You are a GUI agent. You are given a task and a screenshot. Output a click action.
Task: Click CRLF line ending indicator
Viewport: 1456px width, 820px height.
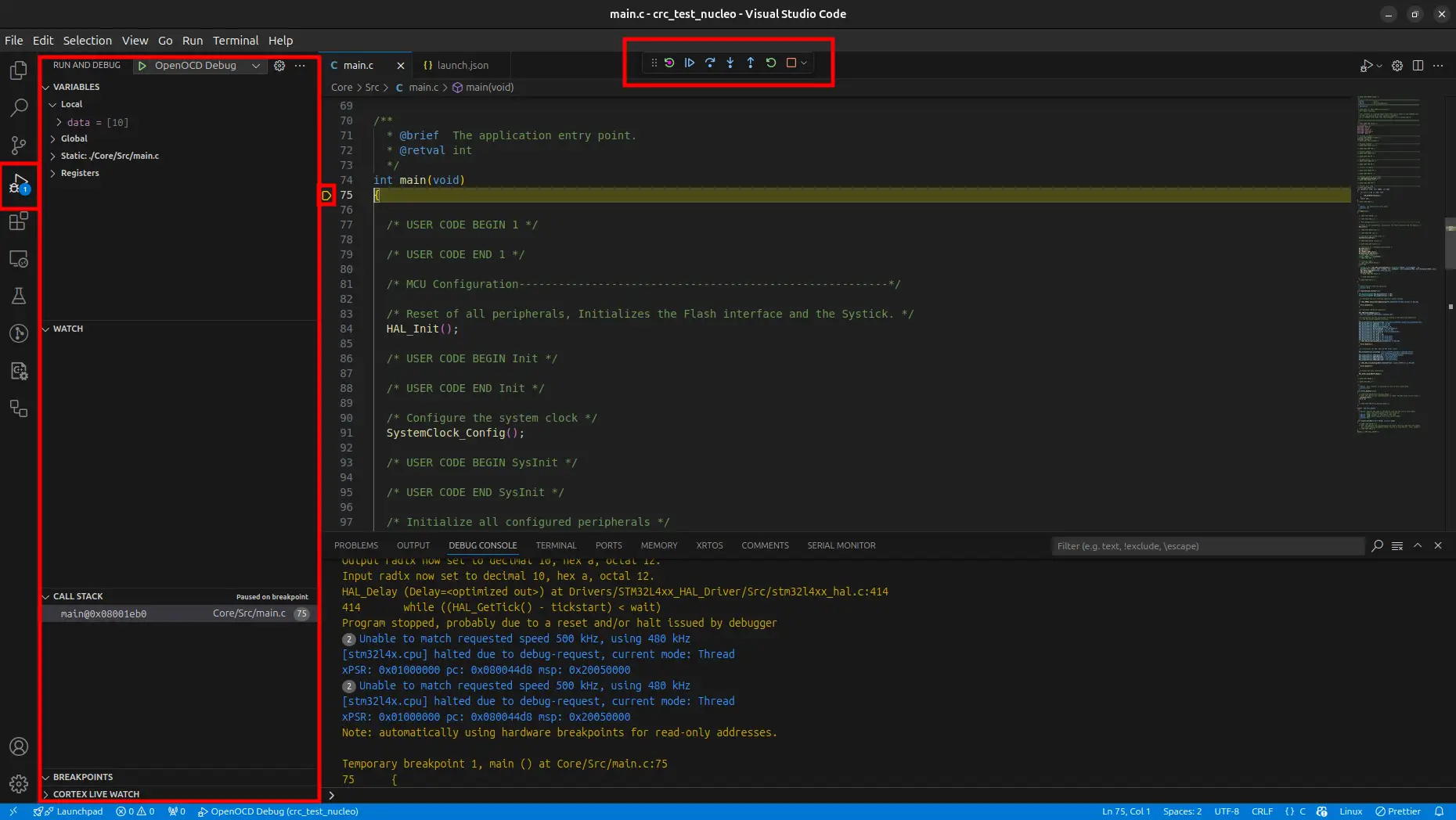click(x=1262, y=811)
